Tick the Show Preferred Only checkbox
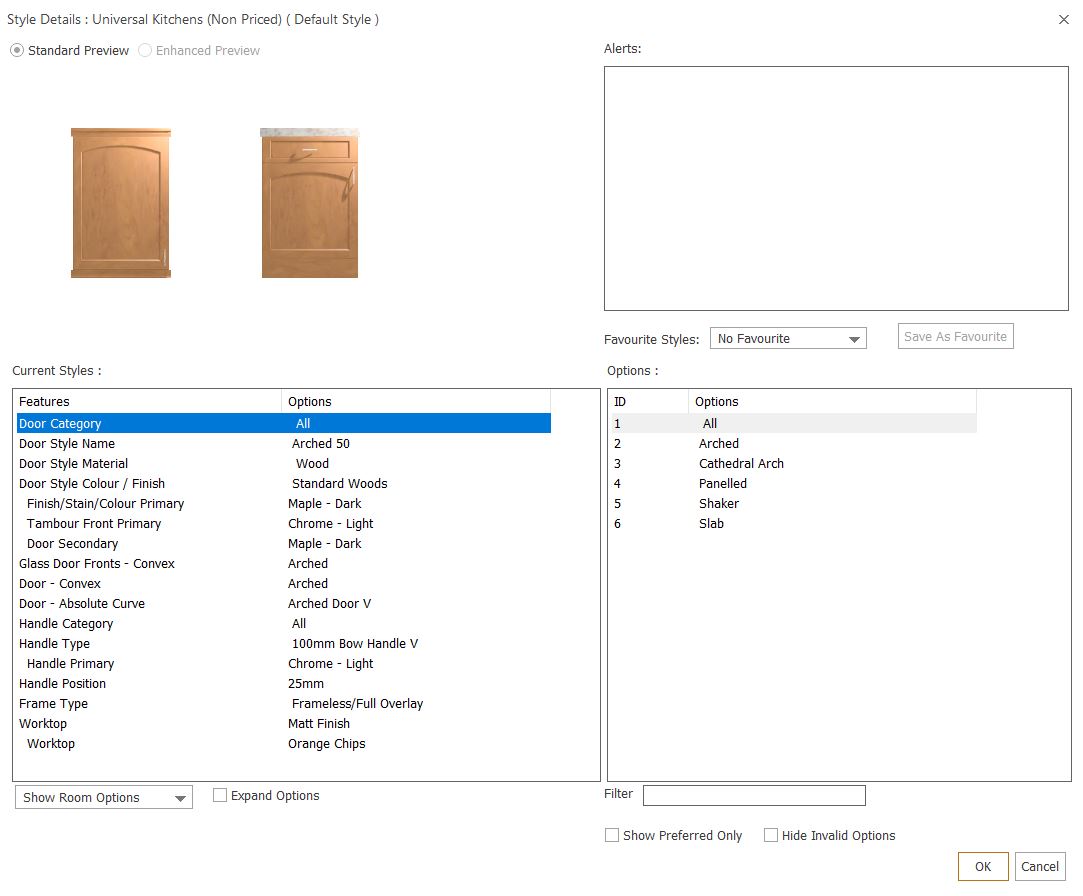The image size is (1083, 896). tap(612, 835)
